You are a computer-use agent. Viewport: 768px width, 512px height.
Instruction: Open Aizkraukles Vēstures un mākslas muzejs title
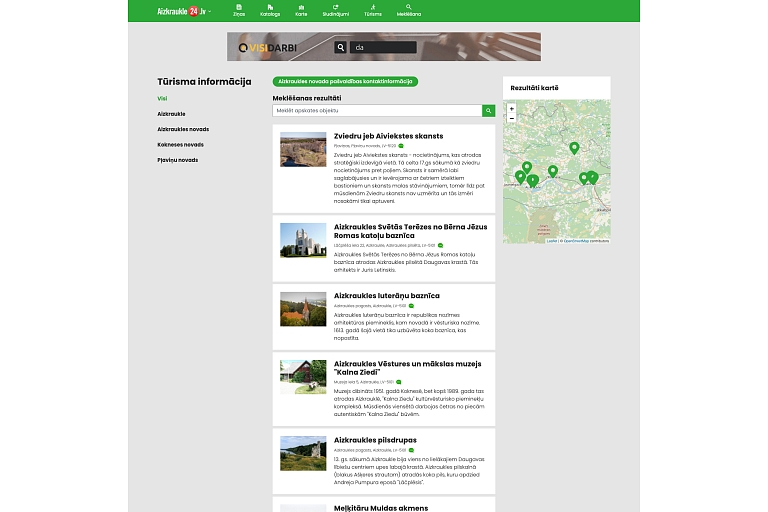(x=408, y=368)
